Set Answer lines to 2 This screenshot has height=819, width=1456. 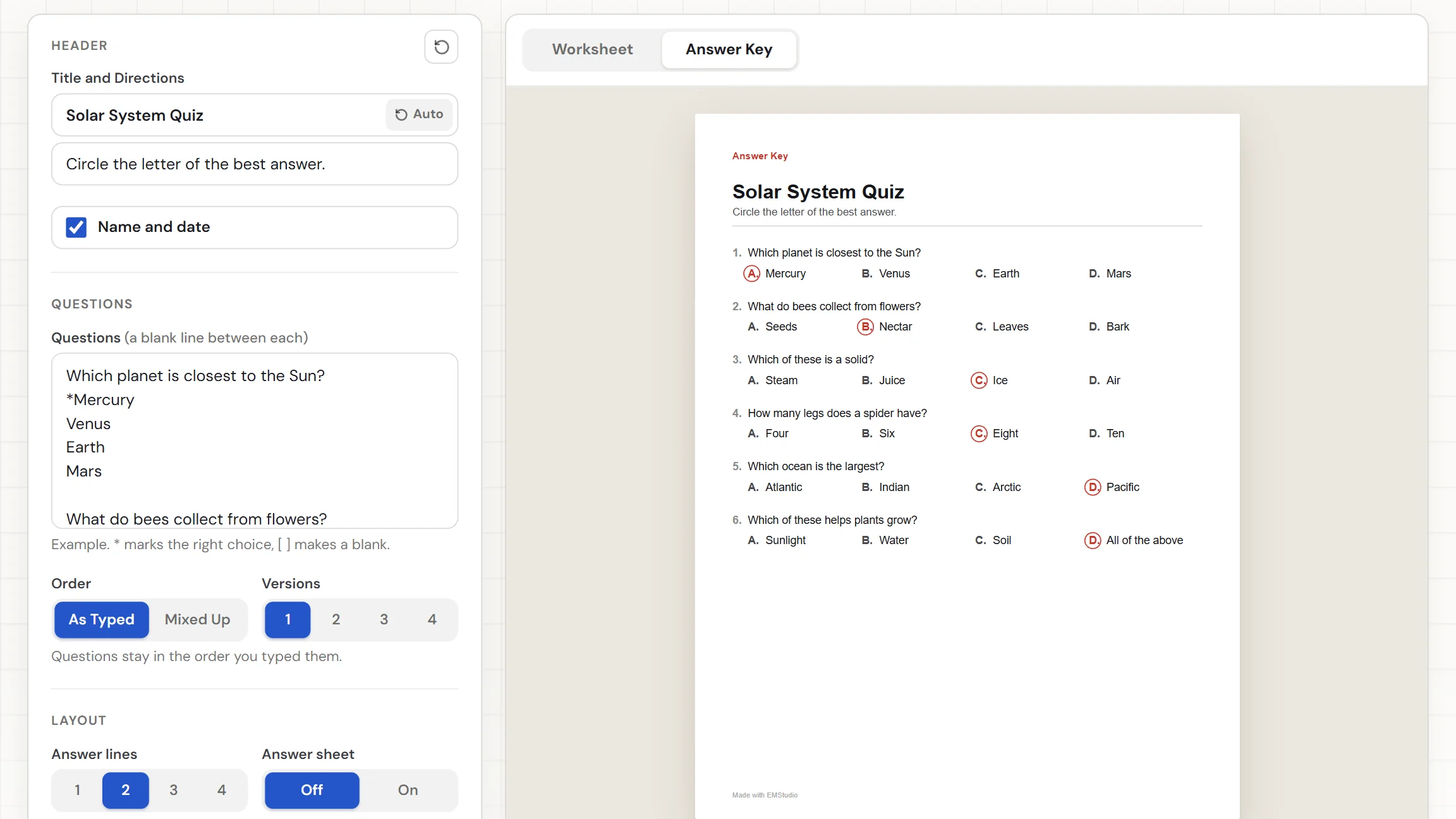(126, 790)
